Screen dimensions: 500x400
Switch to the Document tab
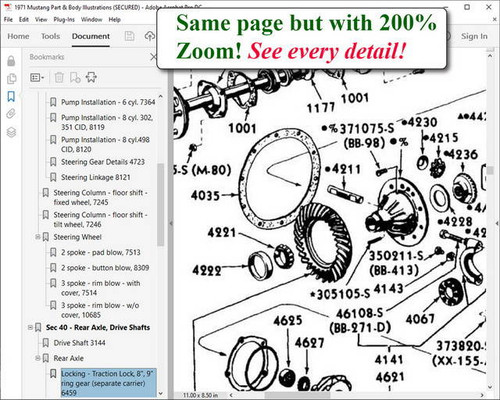(x=91, y=36)
